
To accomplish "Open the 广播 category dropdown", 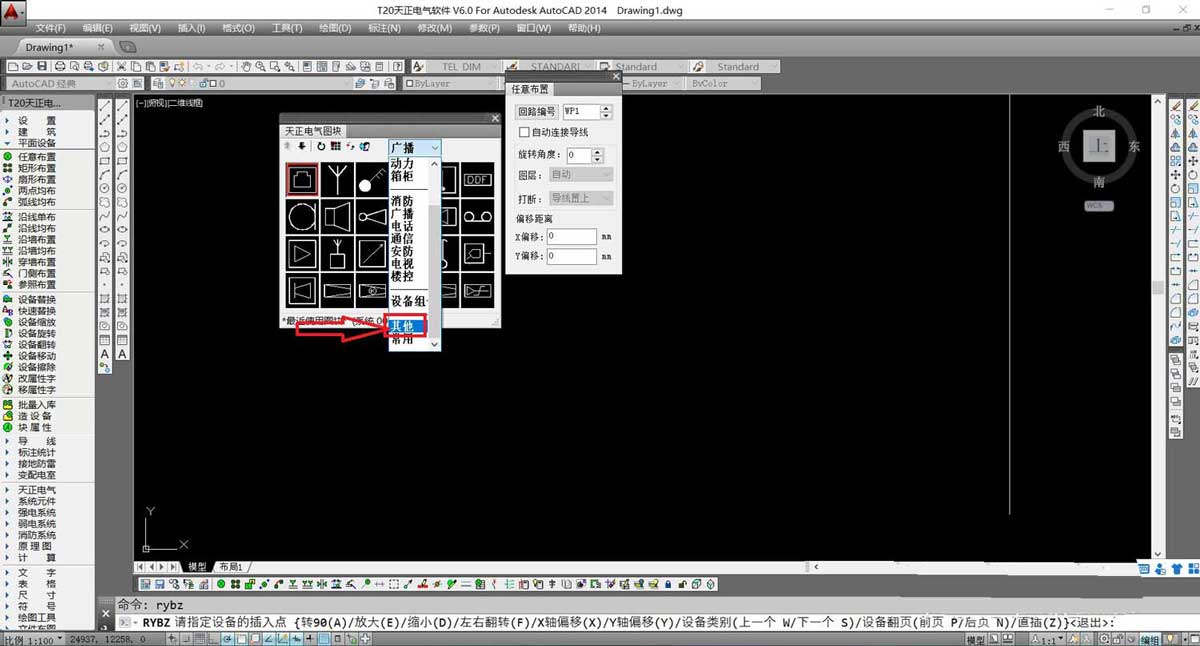I will tap(414, 147).
